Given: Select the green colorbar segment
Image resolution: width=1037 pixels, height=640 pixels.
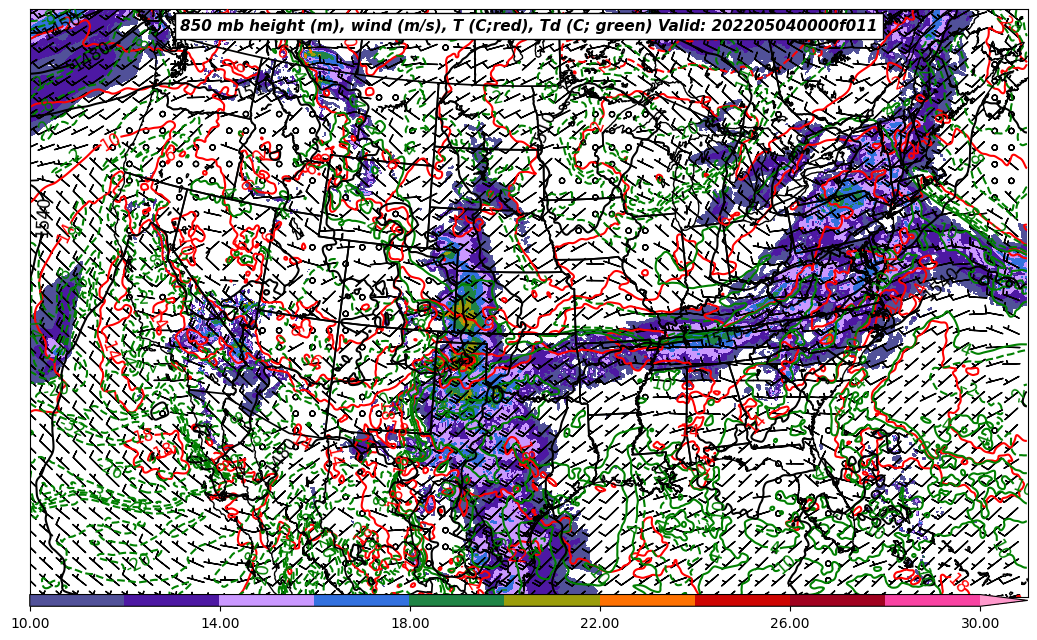Looking at the screenshot, I should point(457,601).
